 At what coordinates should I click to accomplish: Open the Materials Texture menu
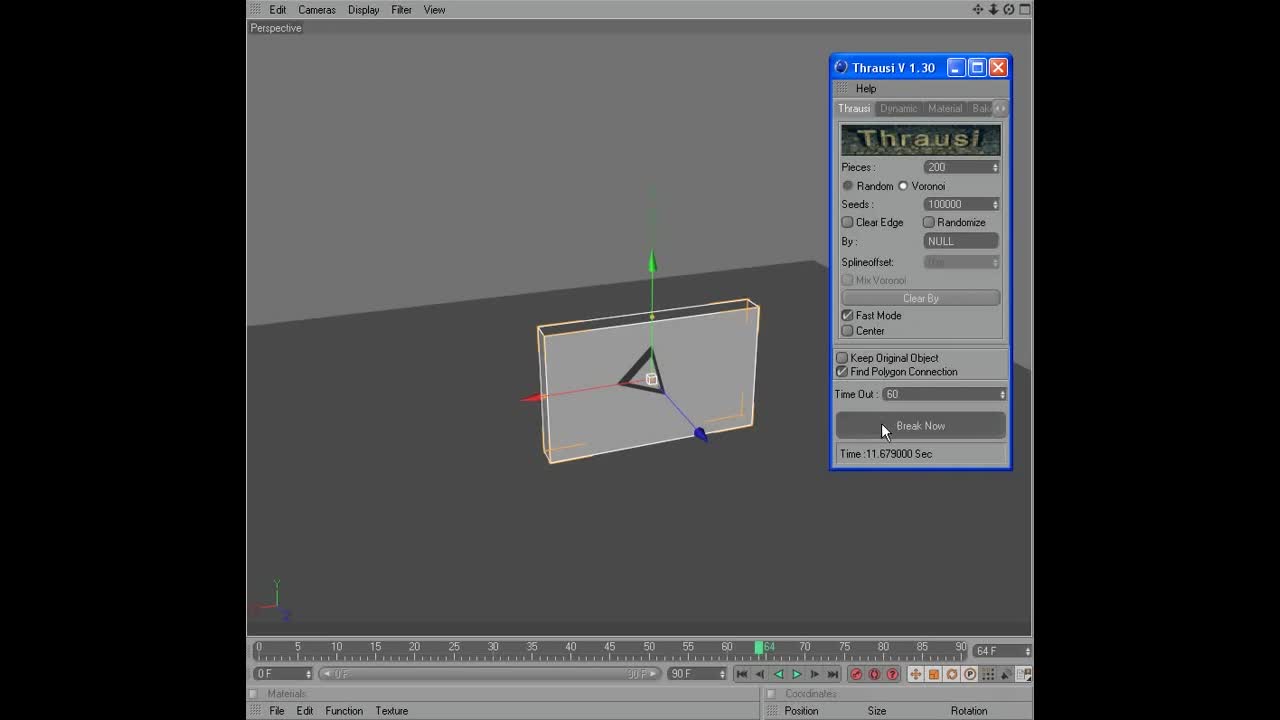(392, 711)
